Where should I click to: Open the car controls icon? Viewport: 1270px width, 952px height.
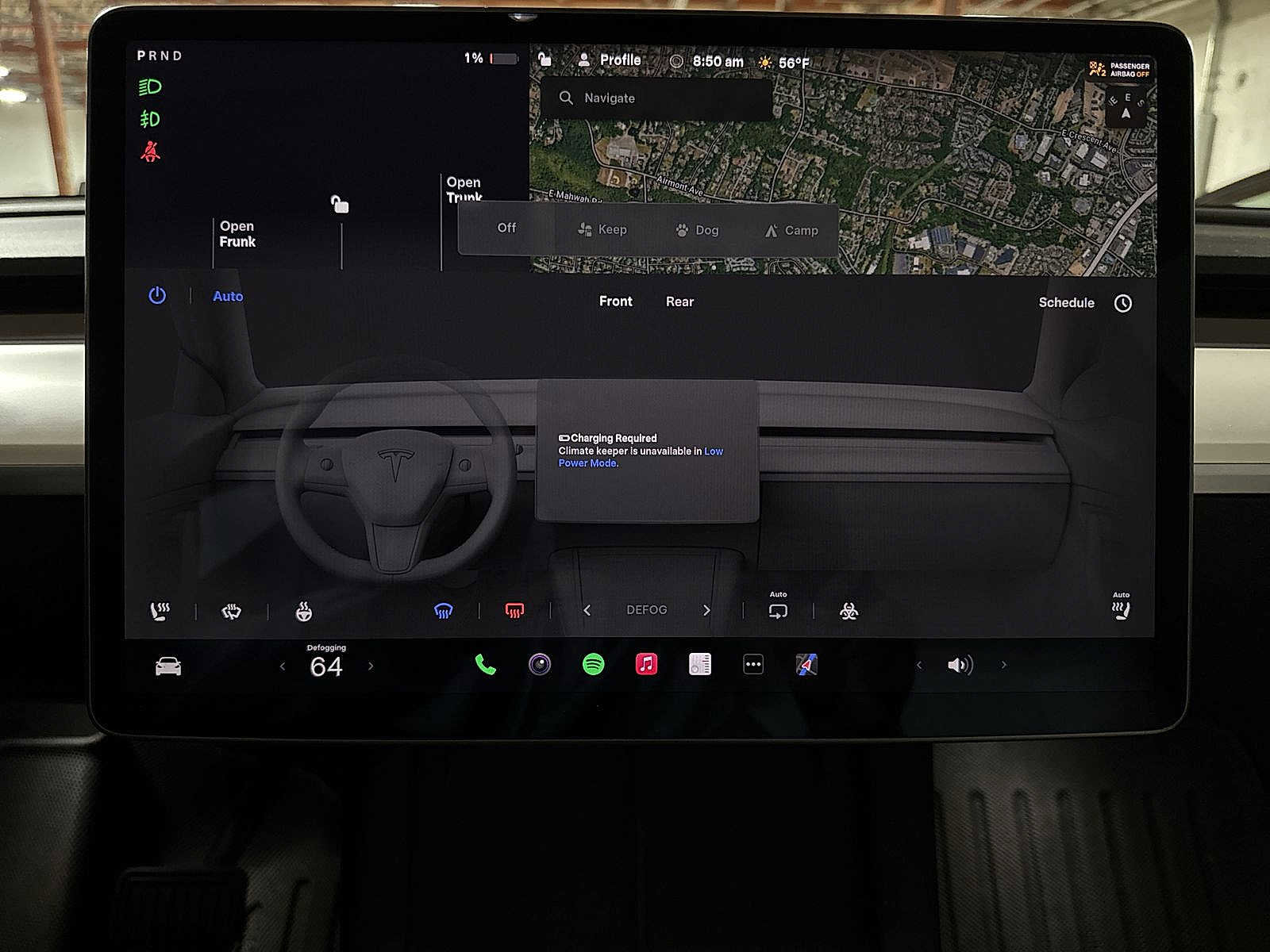(169, 666)
